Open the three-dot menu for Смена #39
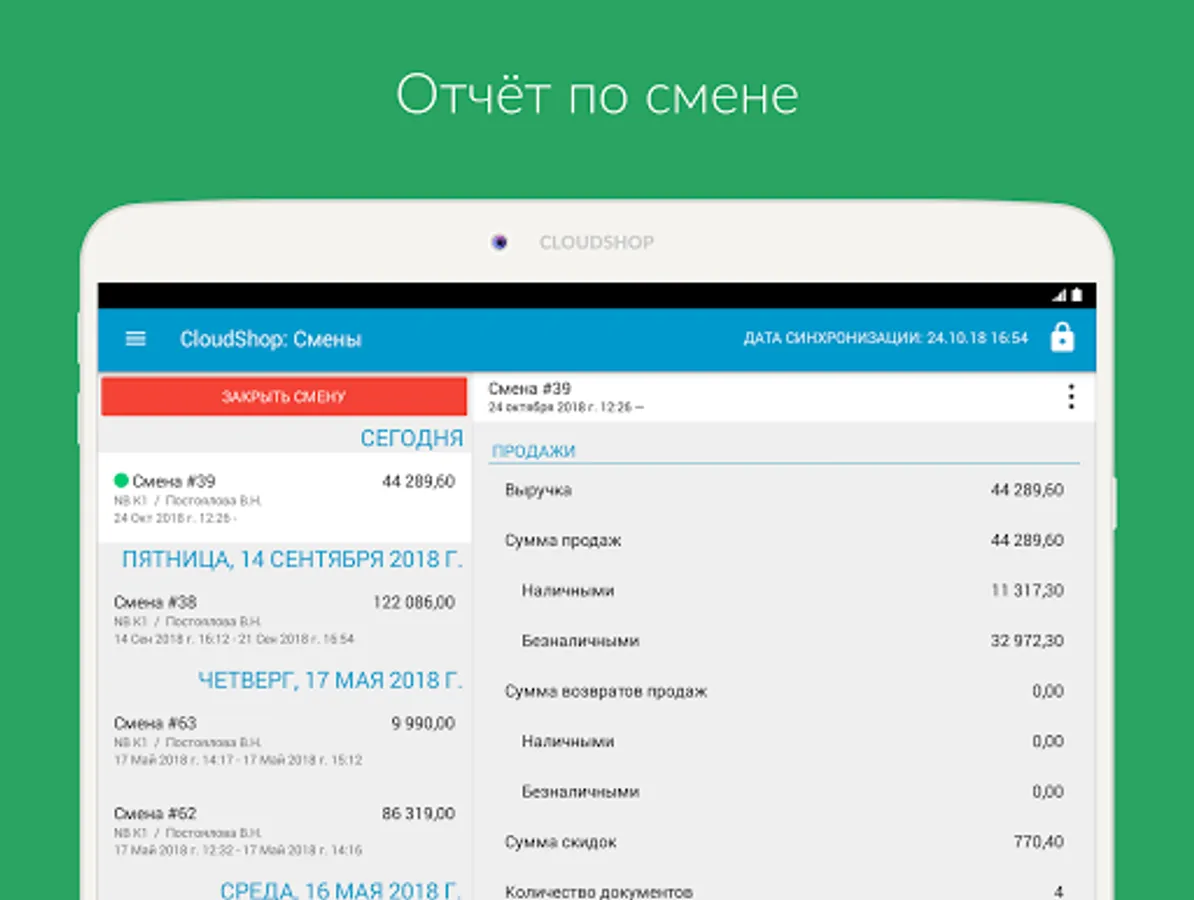 (1071, 397)
